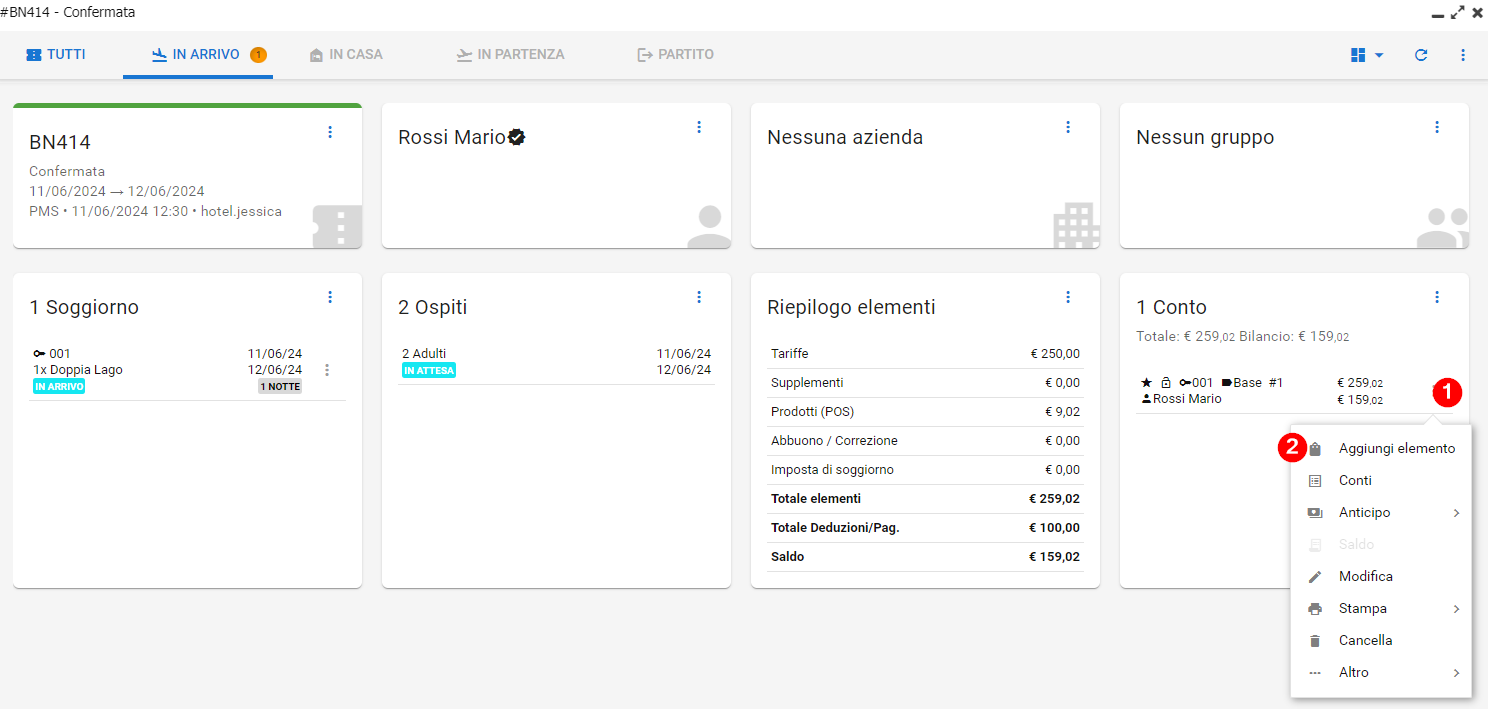This screenshot has height=709, width=1488.
Task: Open the Riepilogo elementi card options menu
Action: point(1068,297)
